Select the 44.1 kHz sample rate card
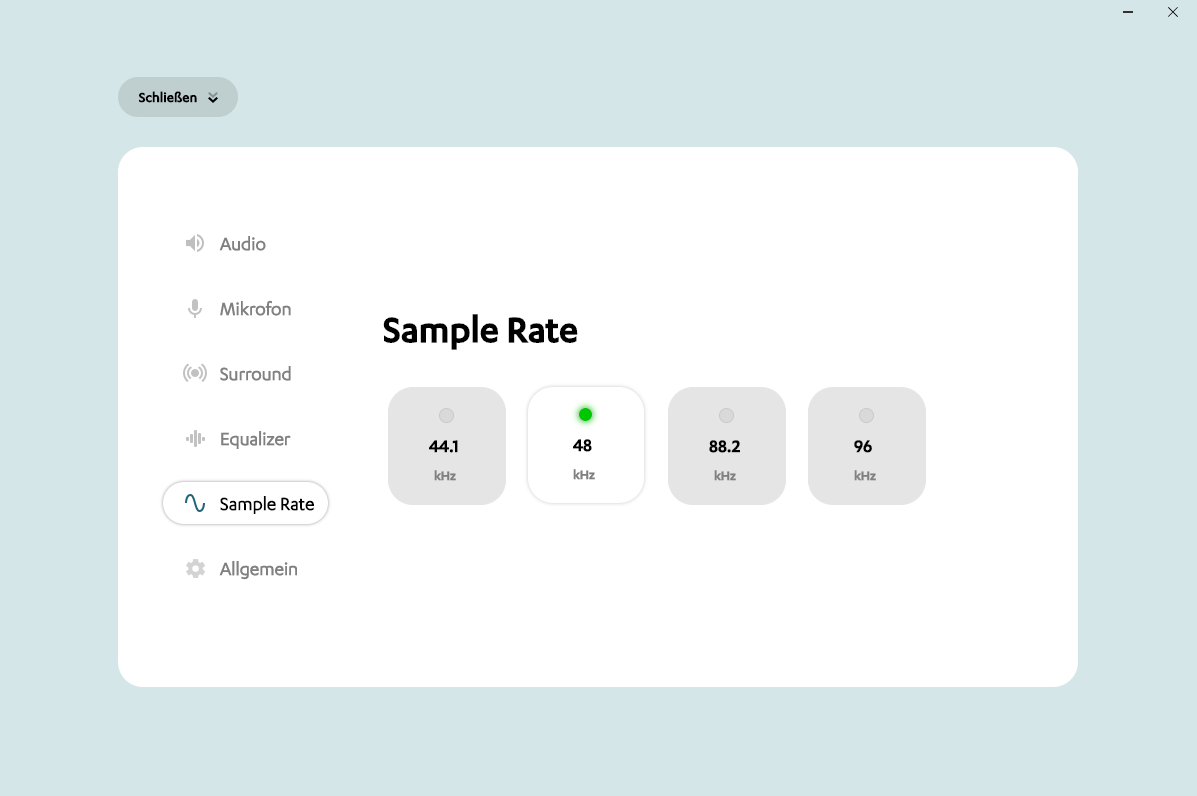Screen dimensions: 1197x796 447,446
